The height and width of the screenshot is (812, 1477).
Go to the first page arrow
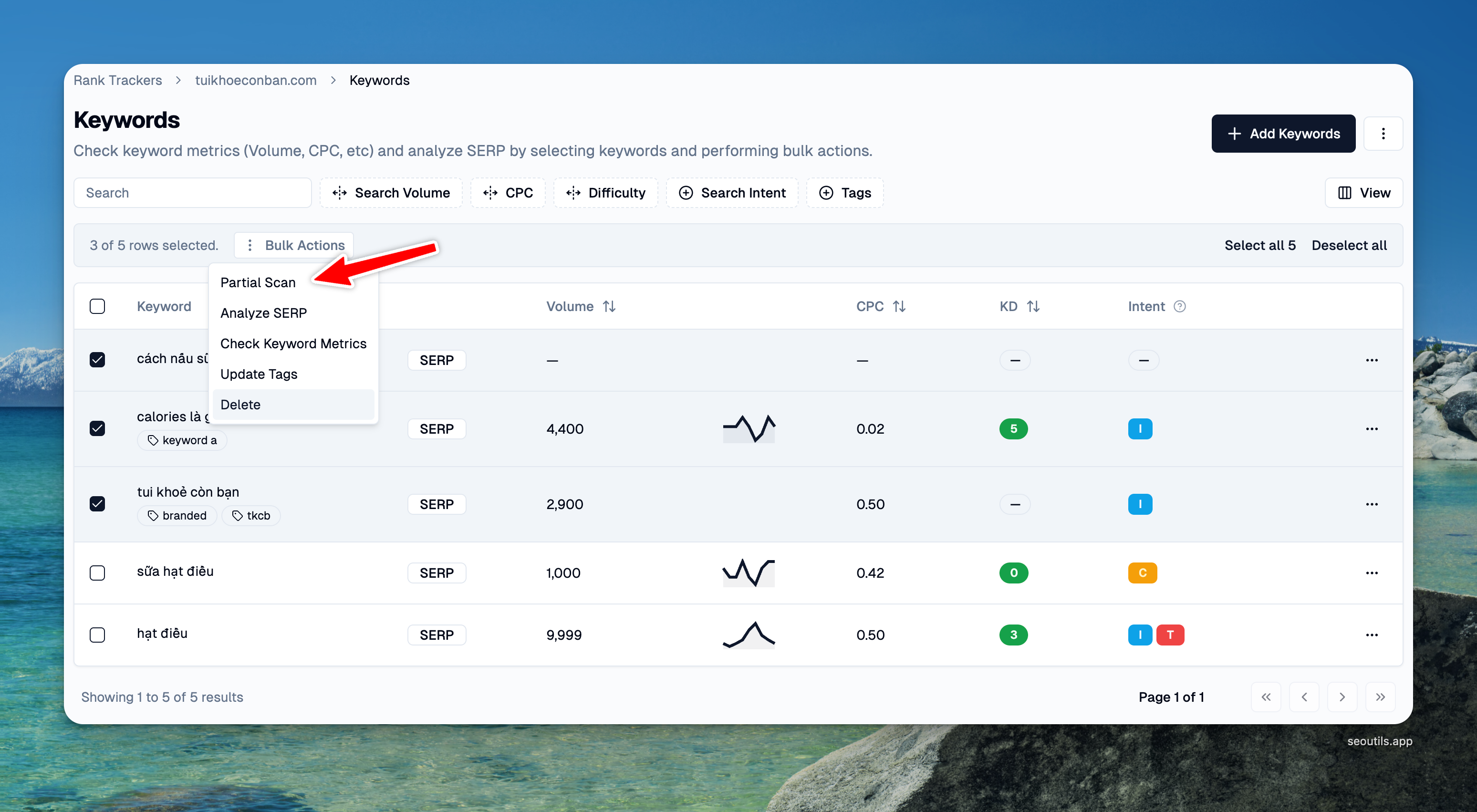(1266, 697)
